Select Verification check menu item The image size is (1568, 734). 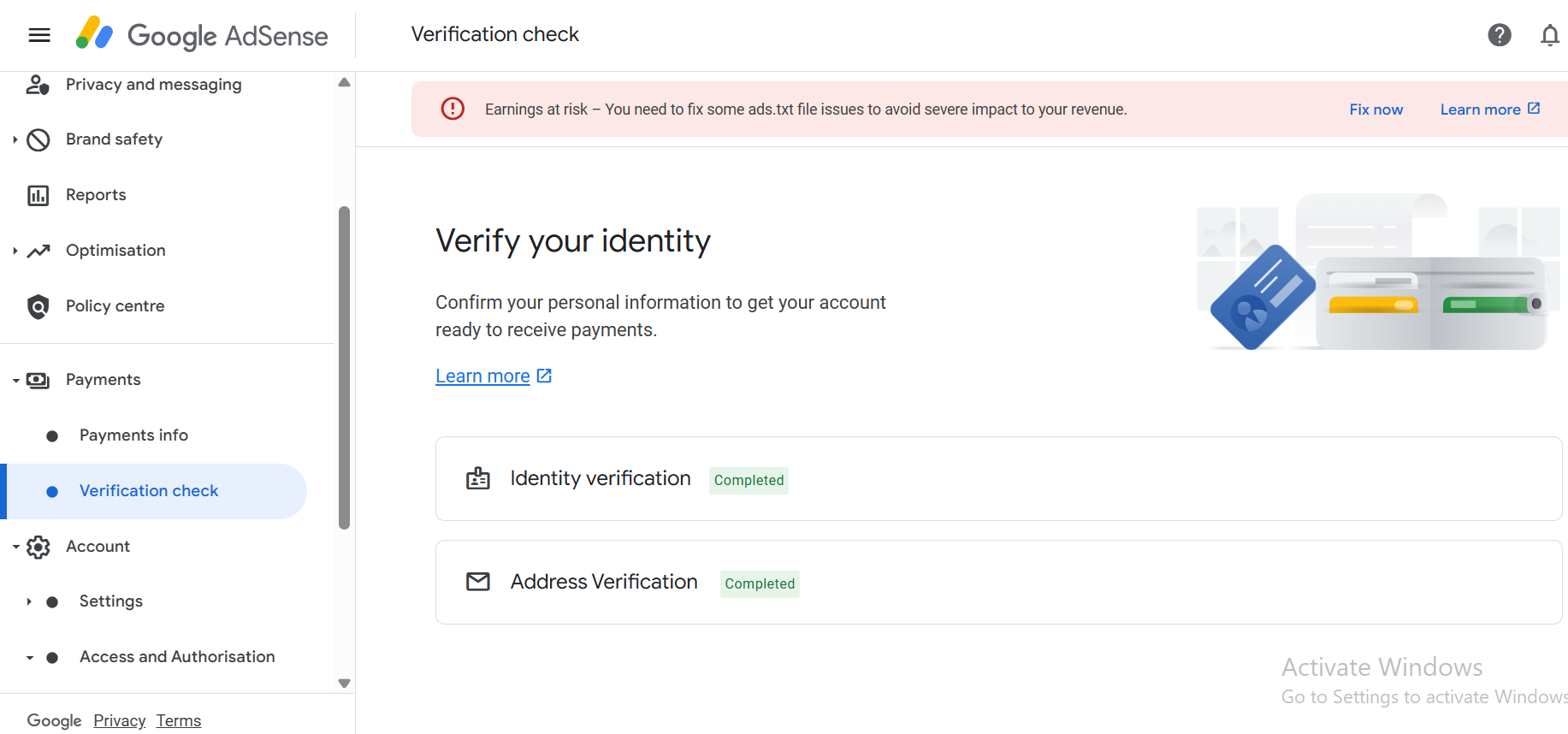tap(149, 491)
